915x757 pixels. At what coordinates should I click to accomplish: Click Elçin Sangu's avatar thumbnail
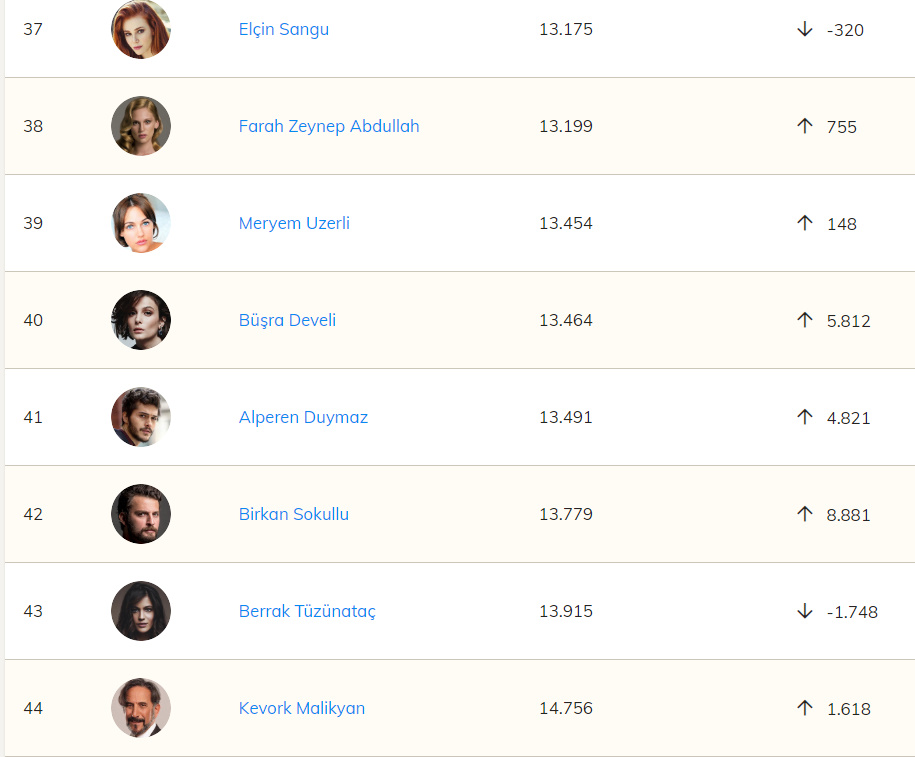point(141,29)
